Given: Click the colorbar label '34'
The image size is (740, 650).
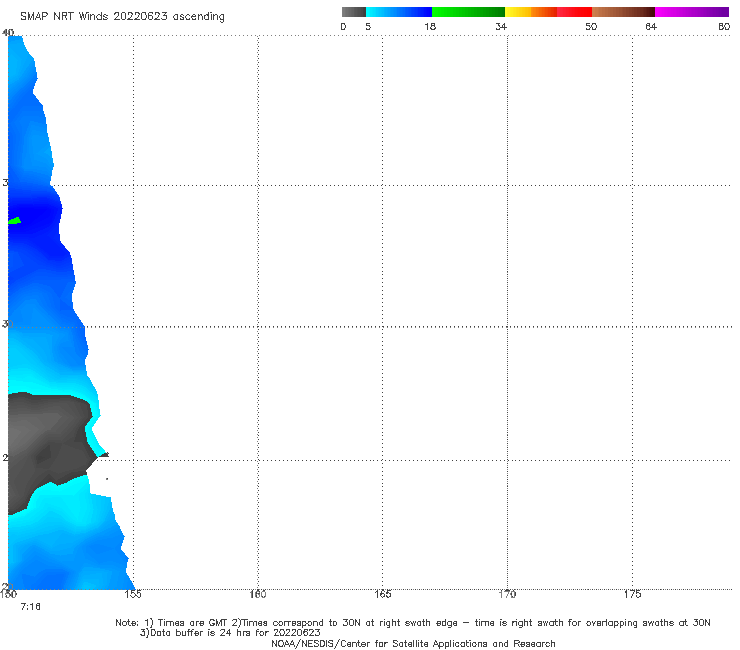Looking at the screenshot, I should 501,27.
